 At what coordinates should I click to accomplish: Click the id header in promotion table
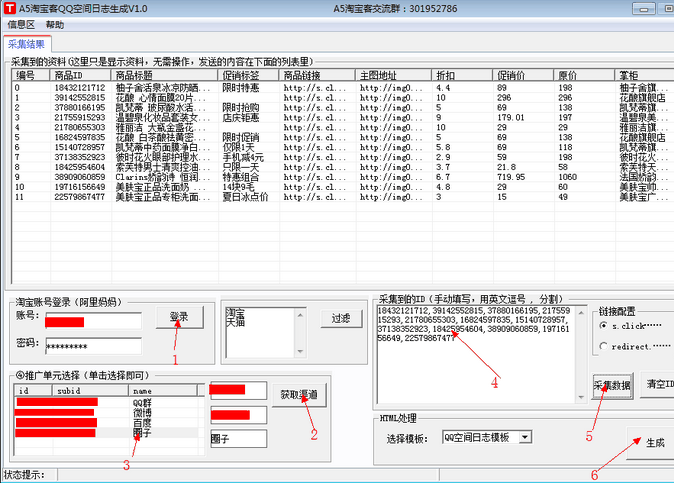coord(34,390)
